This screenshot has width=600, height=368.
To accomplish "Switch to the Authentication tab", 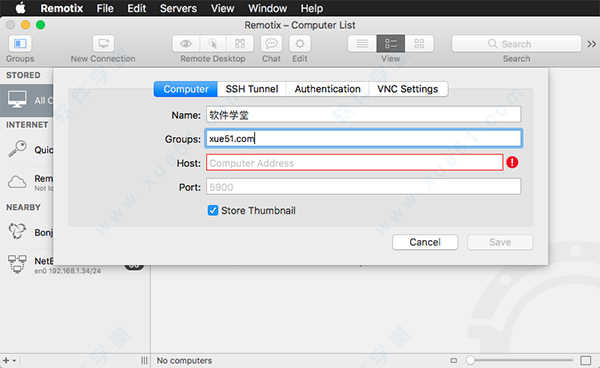I will [328, 89].
